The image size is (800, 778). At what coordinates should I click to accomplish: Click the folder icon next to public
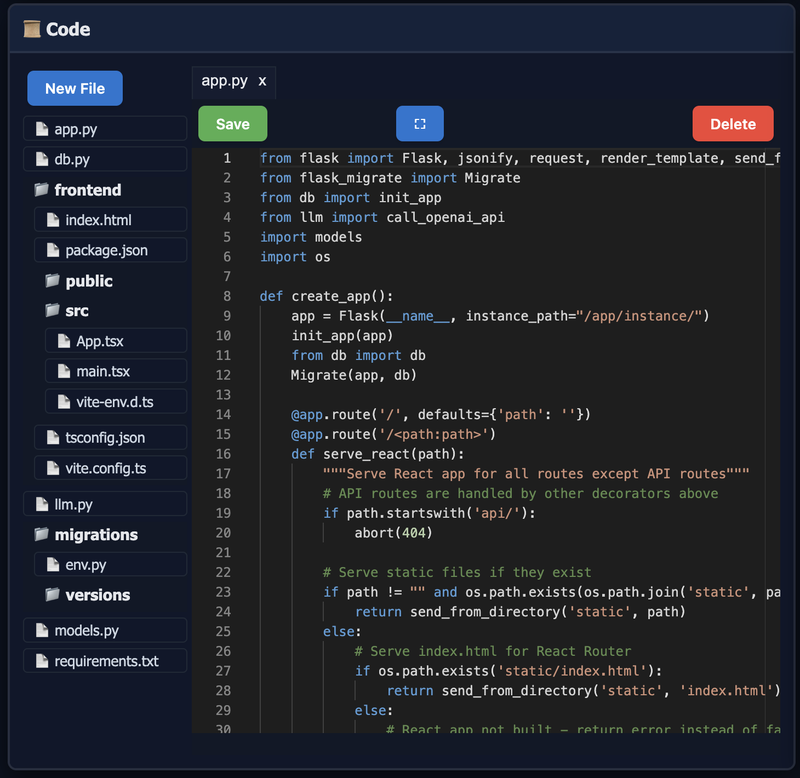click(52, 281)
